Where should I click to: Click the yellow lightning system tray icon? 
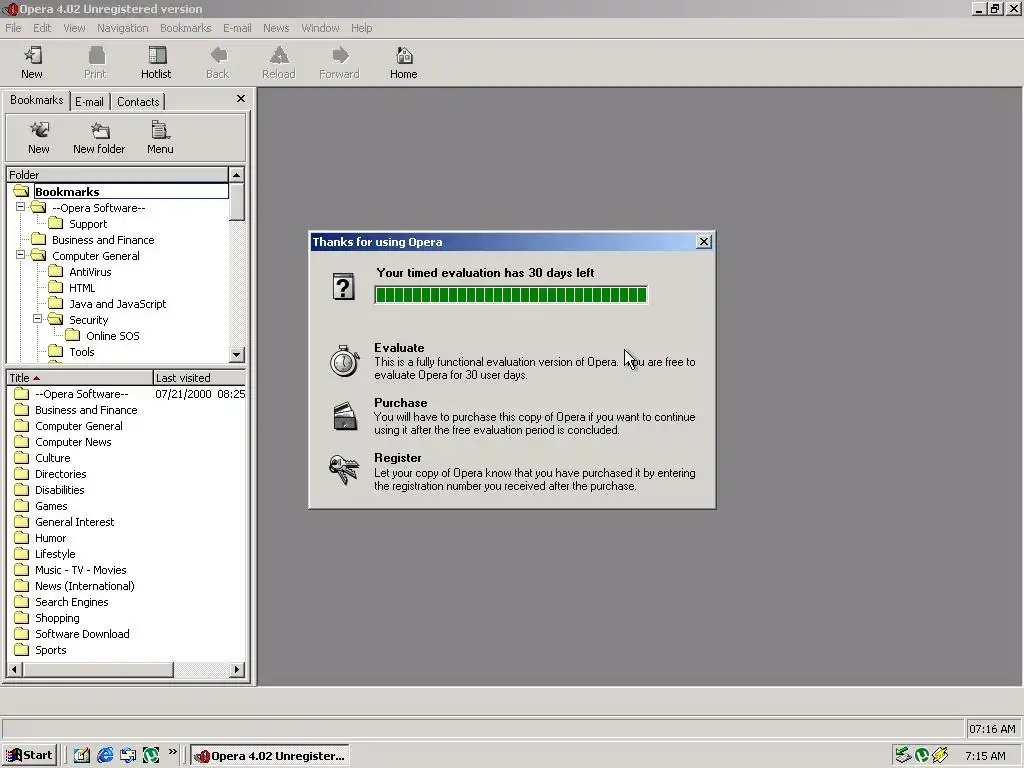tap(940, 755)
